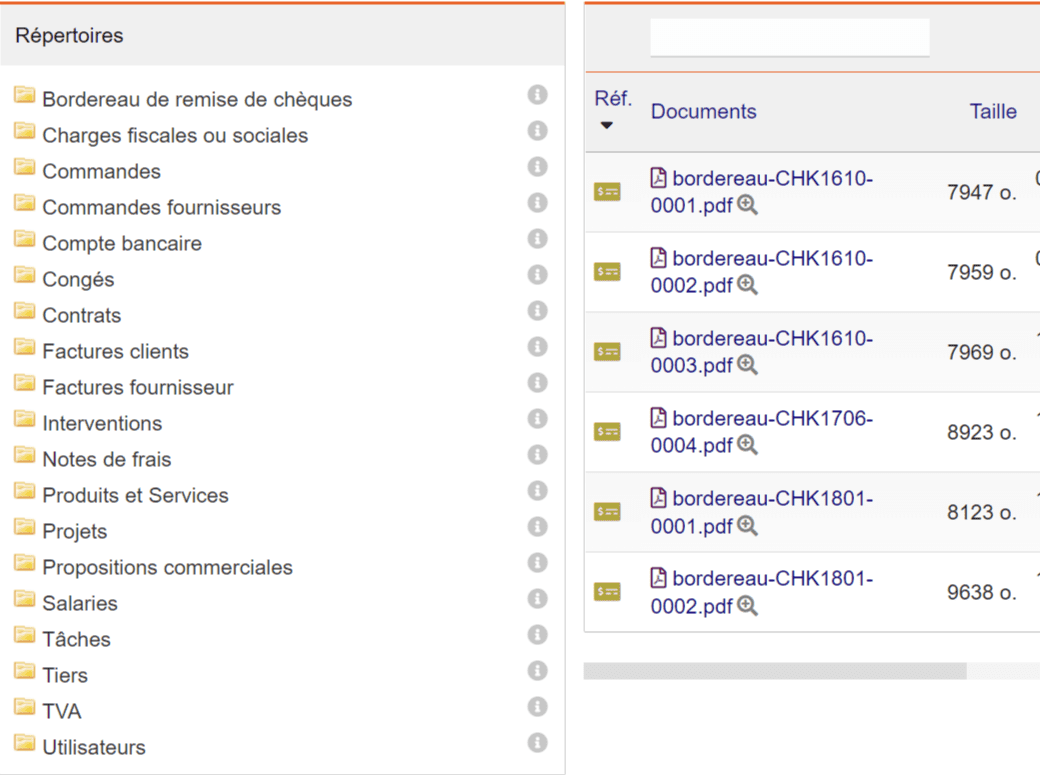1040x775 pixels.
Task: Open the Compte bancaire directory
Action: point(121,244)
